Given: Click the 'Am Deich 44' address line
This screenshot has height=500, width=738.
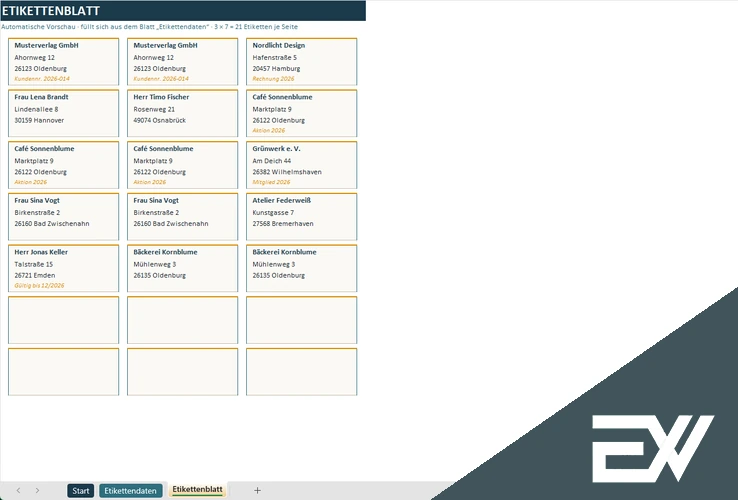Looking at the screenshot, I should pyautogui.click(x=272, y=161).
